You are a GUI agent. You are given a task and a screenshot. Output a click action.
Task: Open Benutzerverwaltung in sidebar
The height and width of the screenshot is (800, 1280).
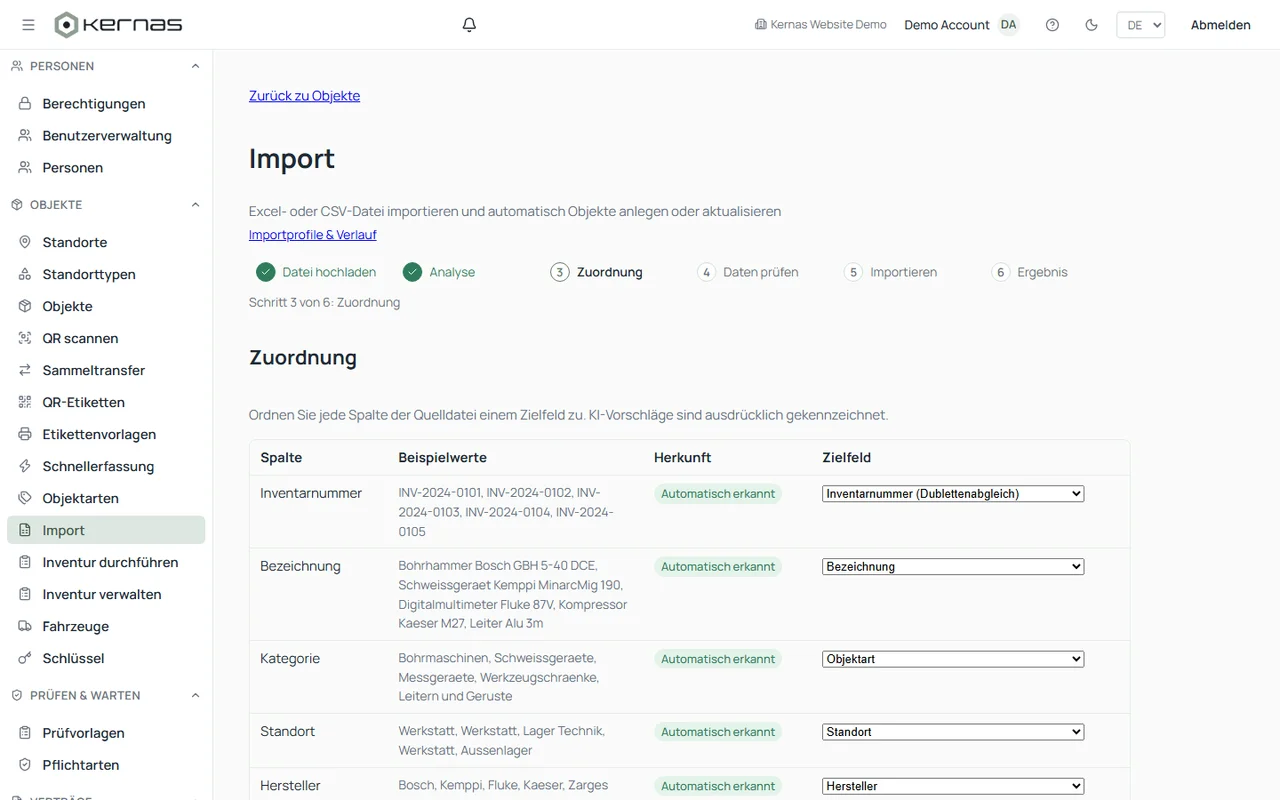pos(106,136)
